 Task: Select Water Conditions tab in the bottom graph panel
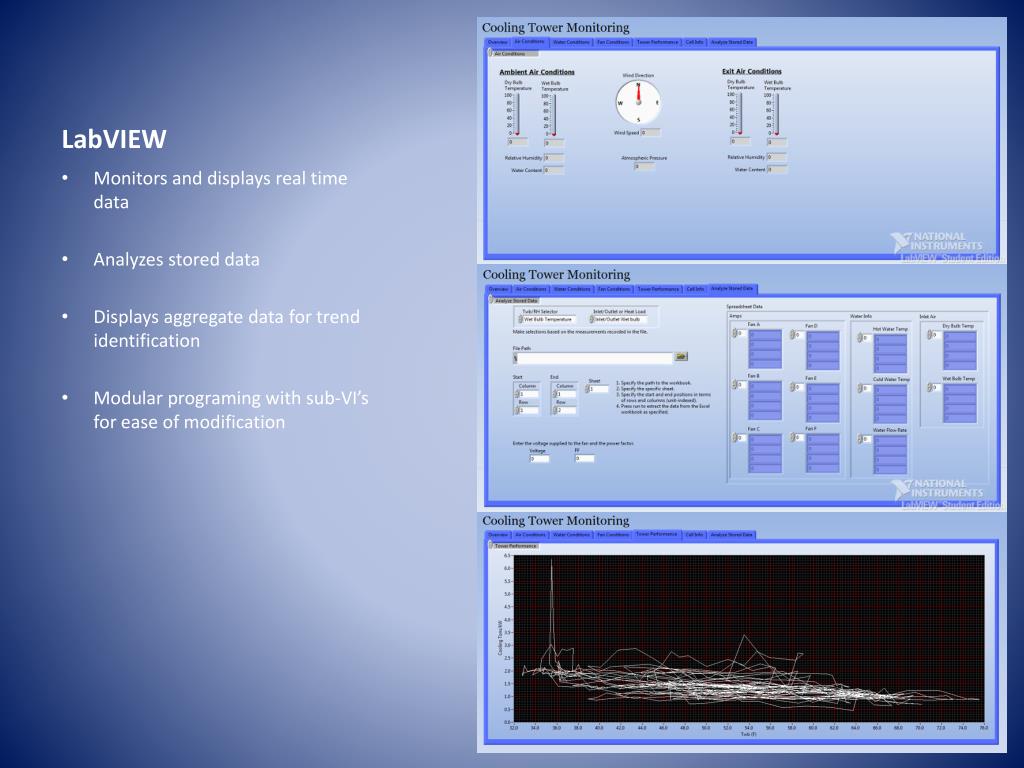point(571,535)
